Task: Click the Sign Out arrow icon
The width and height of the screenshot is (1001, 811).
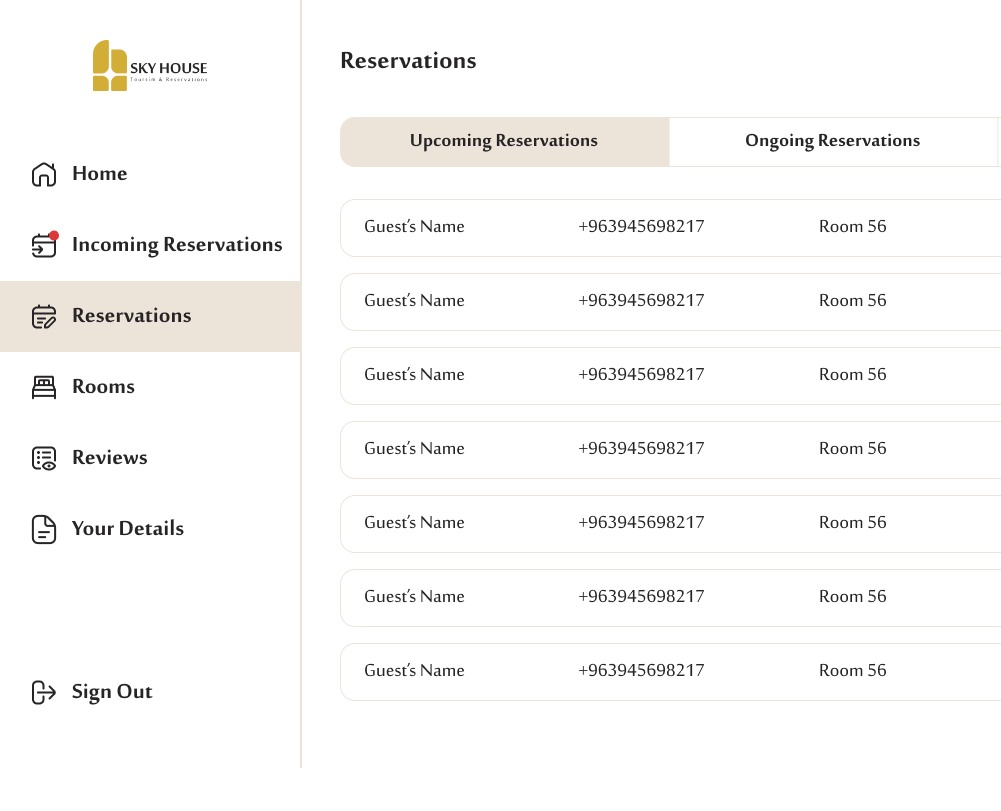Action: [x=44, y=692]
